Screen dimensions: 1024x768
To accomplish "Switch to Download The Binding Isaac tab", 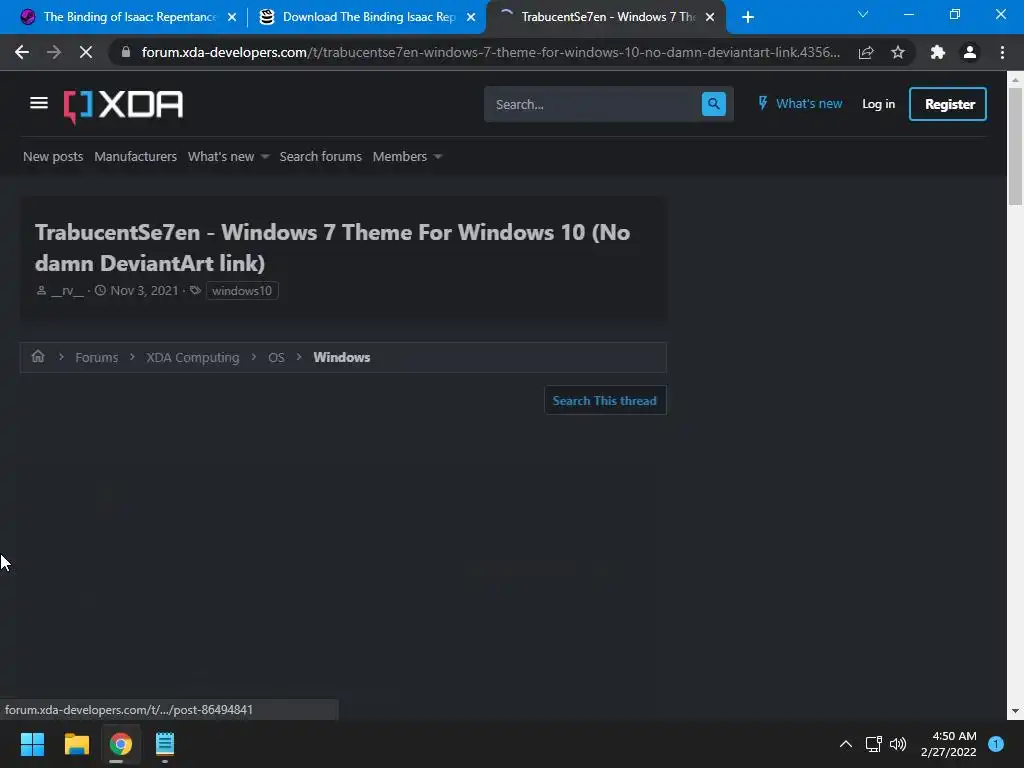I will [x=358, y=17].
